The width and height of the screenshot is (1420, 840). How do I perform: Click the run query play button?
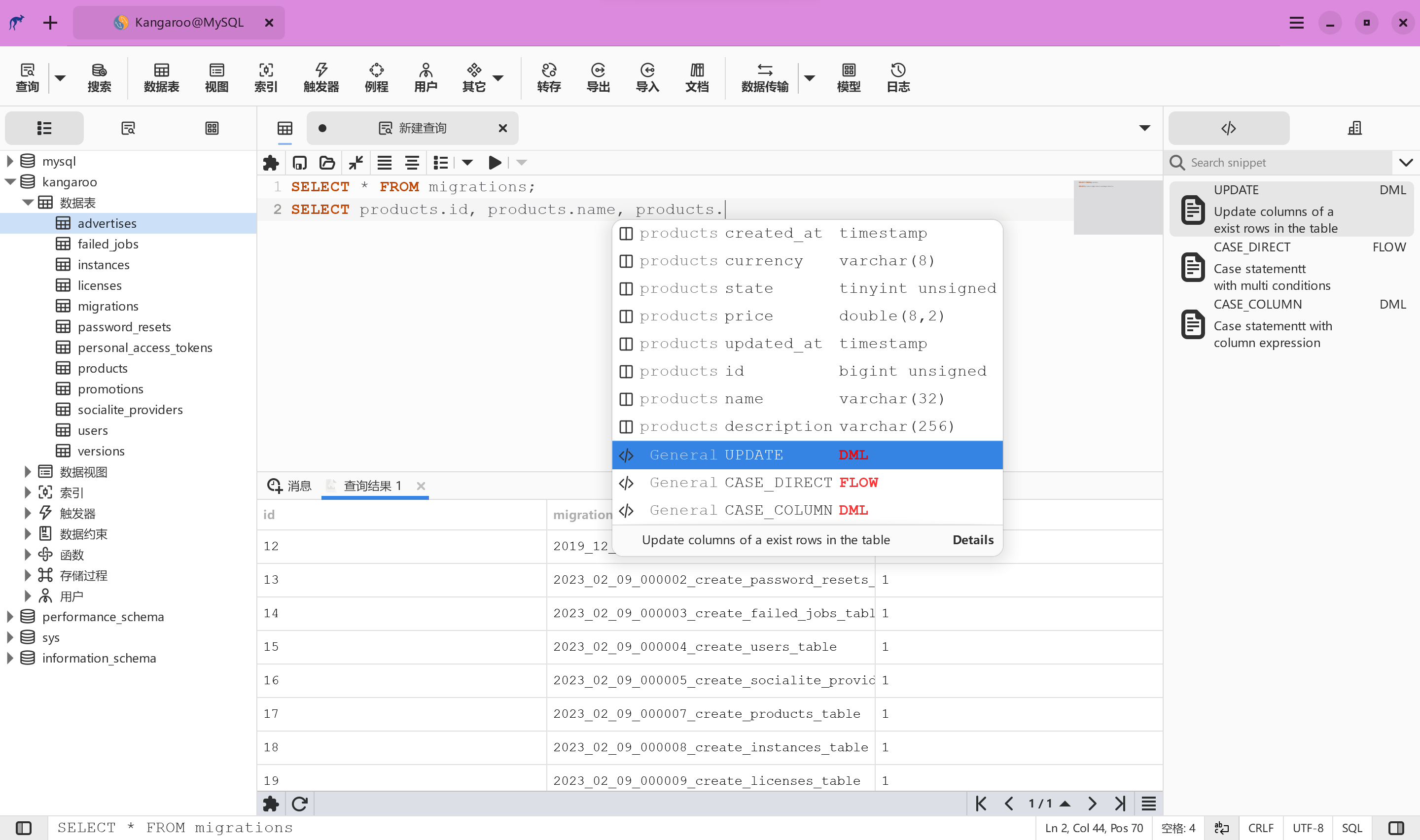click(x=494, y=163)
